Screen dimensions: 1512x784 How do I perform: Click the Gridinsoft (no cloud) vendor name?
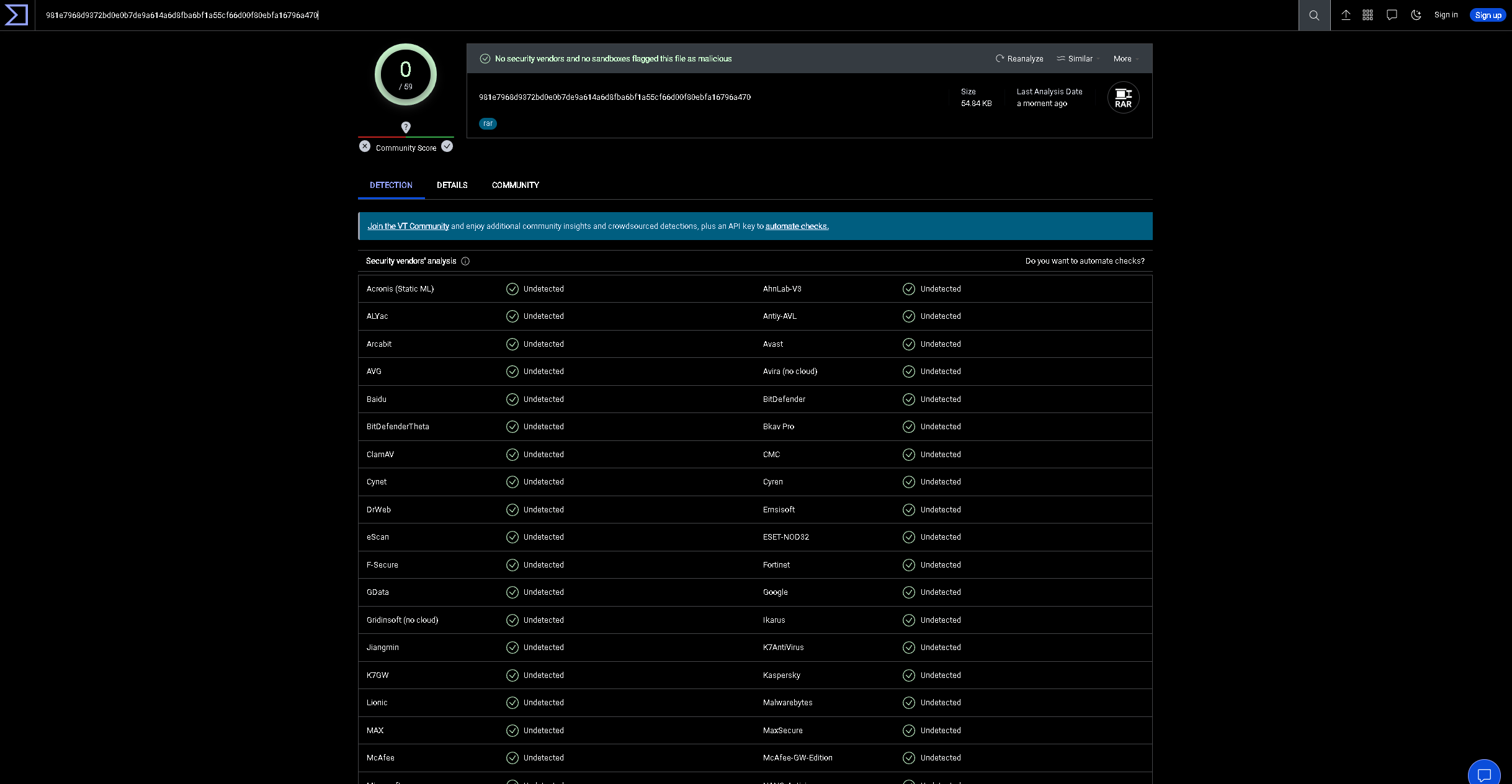402,620
